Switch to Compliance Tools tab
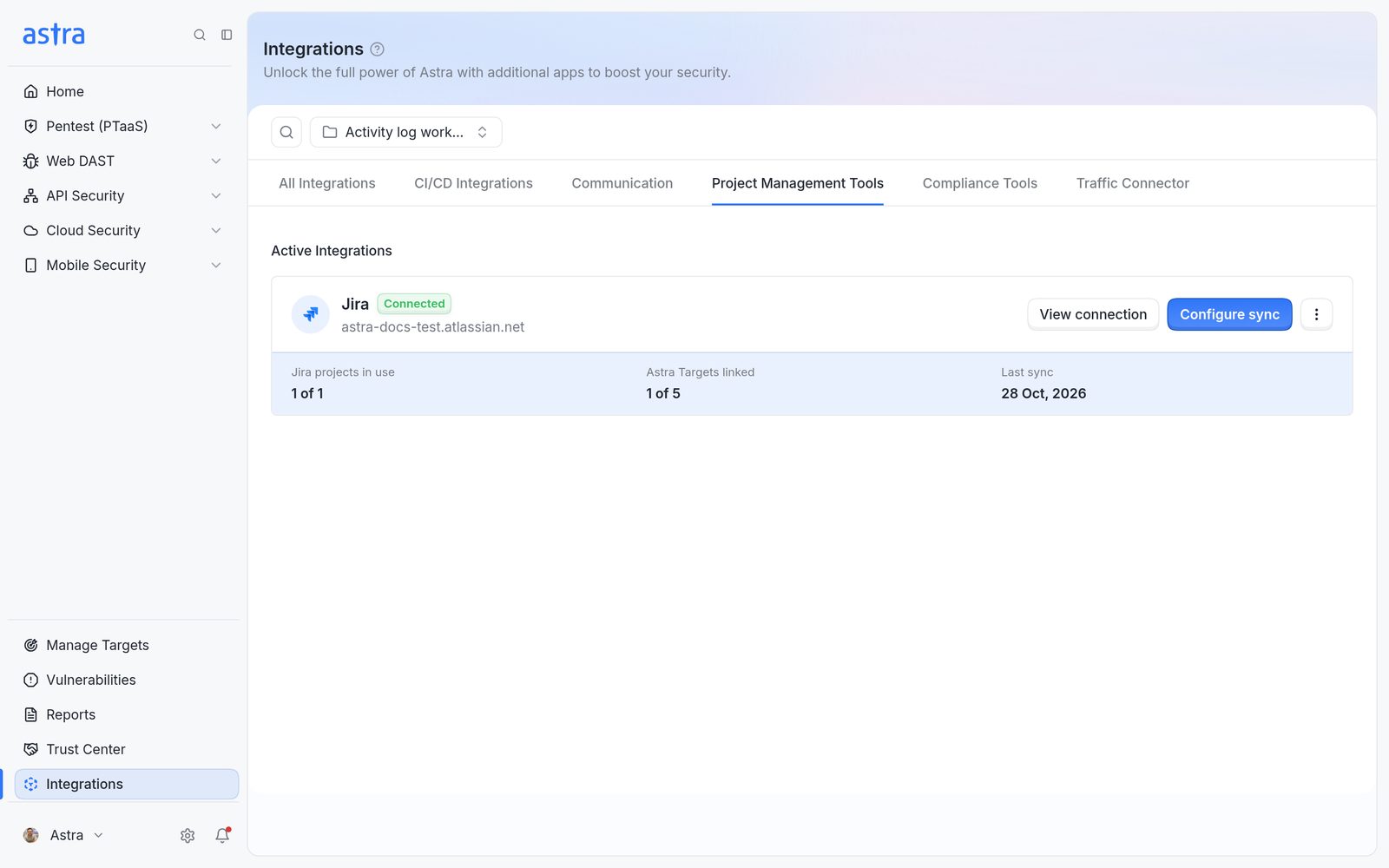 (979, 183)
